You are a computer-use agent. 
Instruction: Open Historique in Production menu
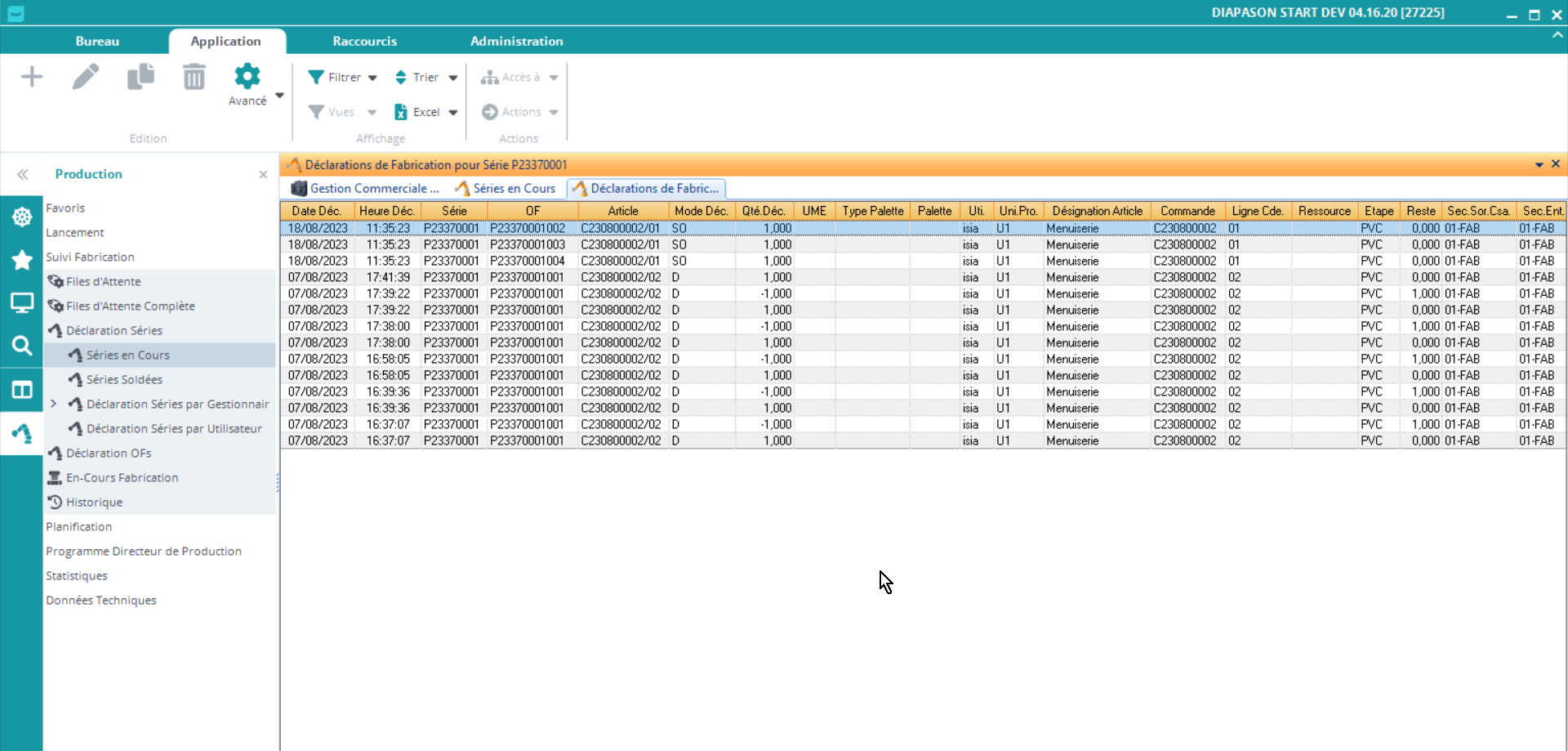pyautogui.click(x=94, y=502)
